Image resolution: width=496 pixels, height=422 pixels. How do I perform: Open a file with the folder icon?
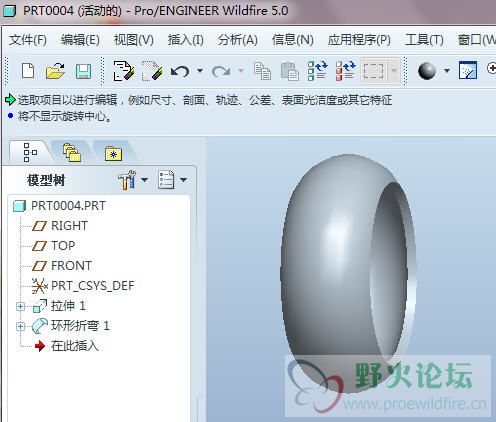pos(55,71)
